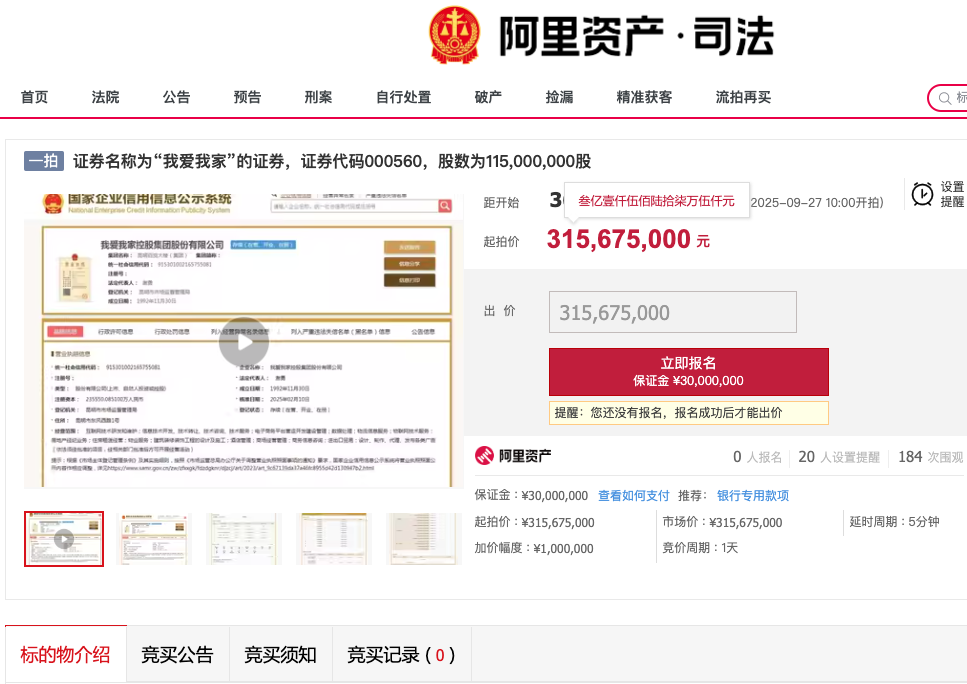
Task: Click the 立即报名 deposit button
Action: pos(689,372)
